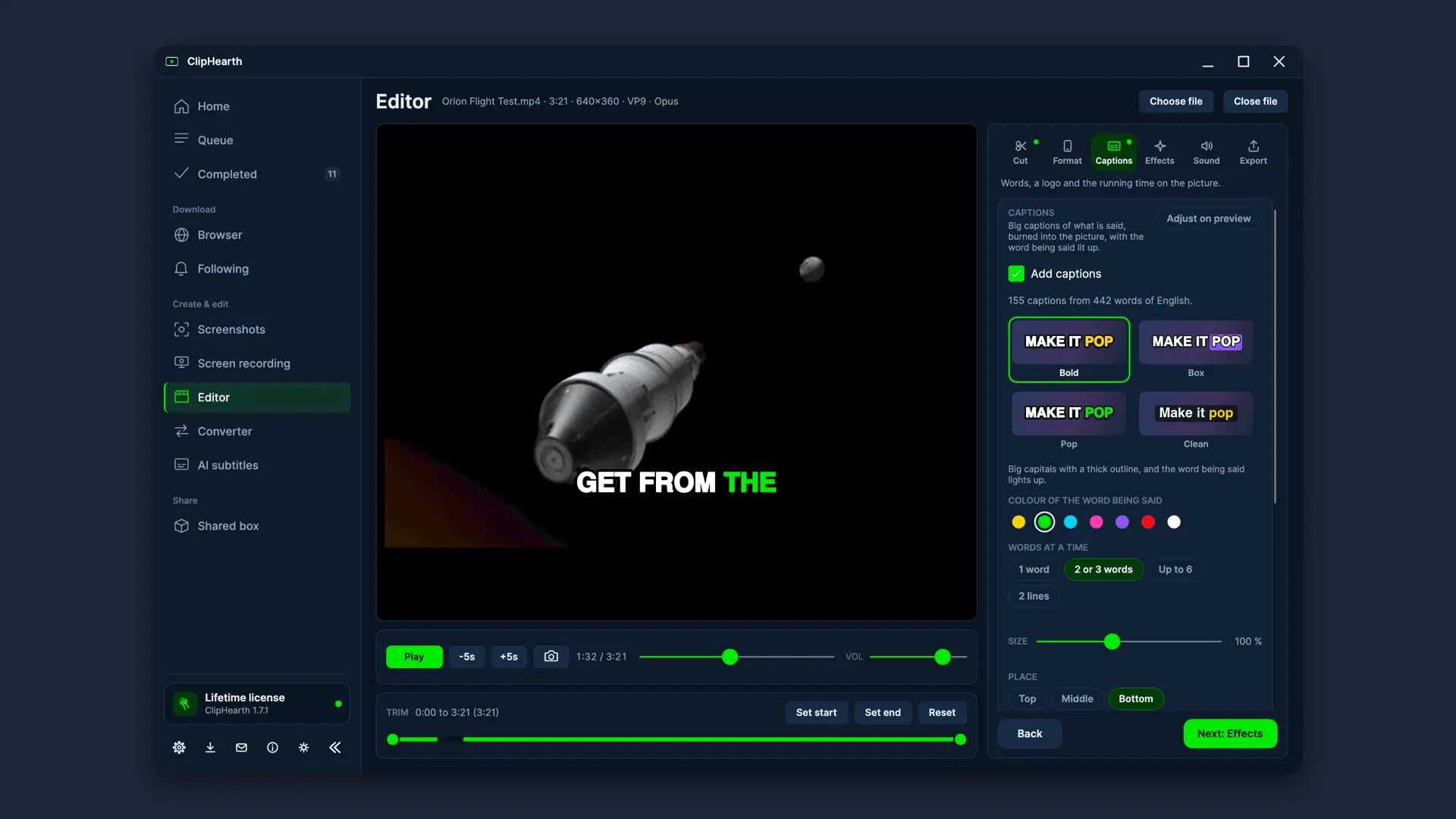The width and height of the screenshot is (1456, 819).
Task: Toggle the light/dark theme sun icon
Action: (x=303, y=748)
